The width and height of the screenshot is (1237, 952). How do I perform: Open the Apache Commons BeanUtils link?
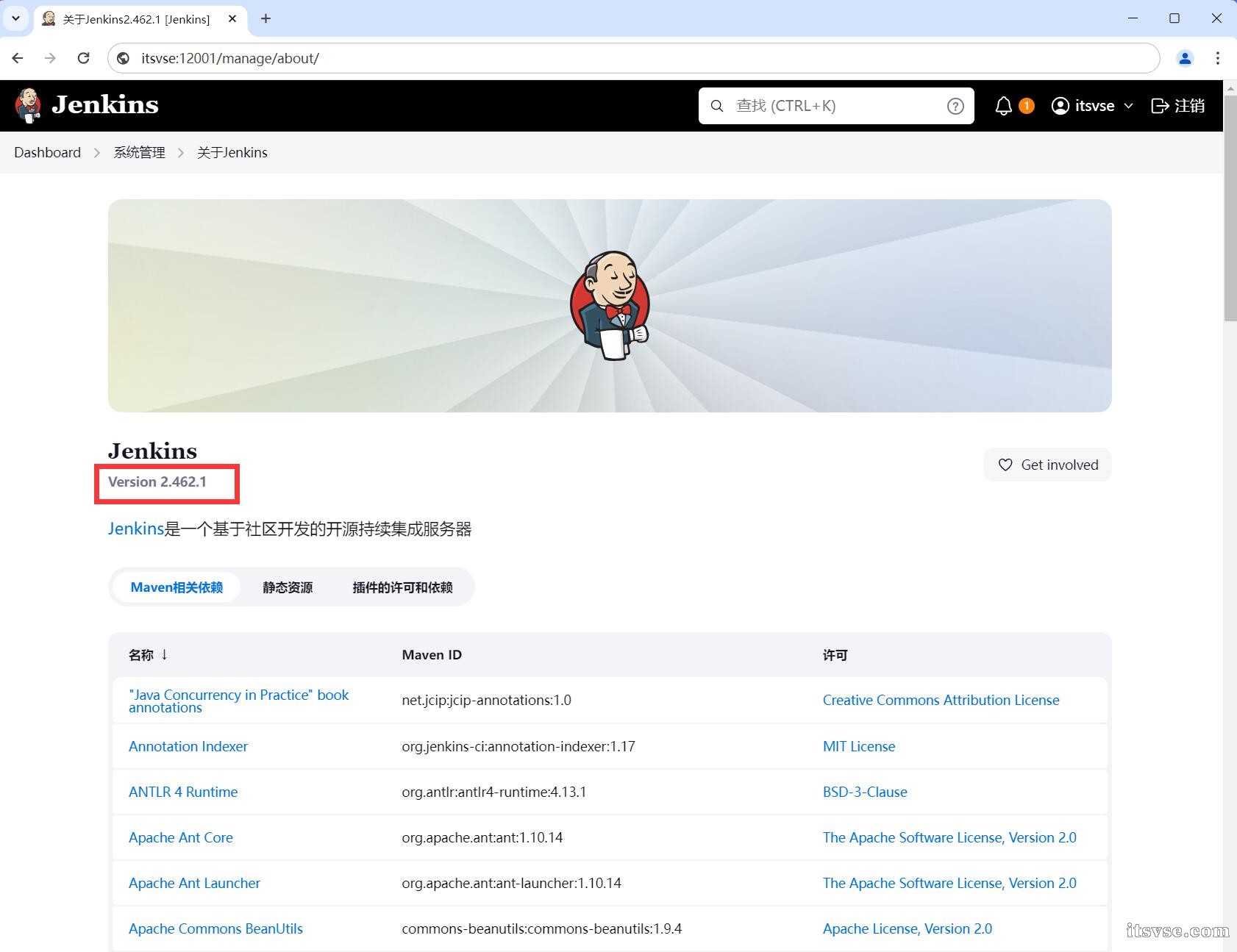point(215,928)
